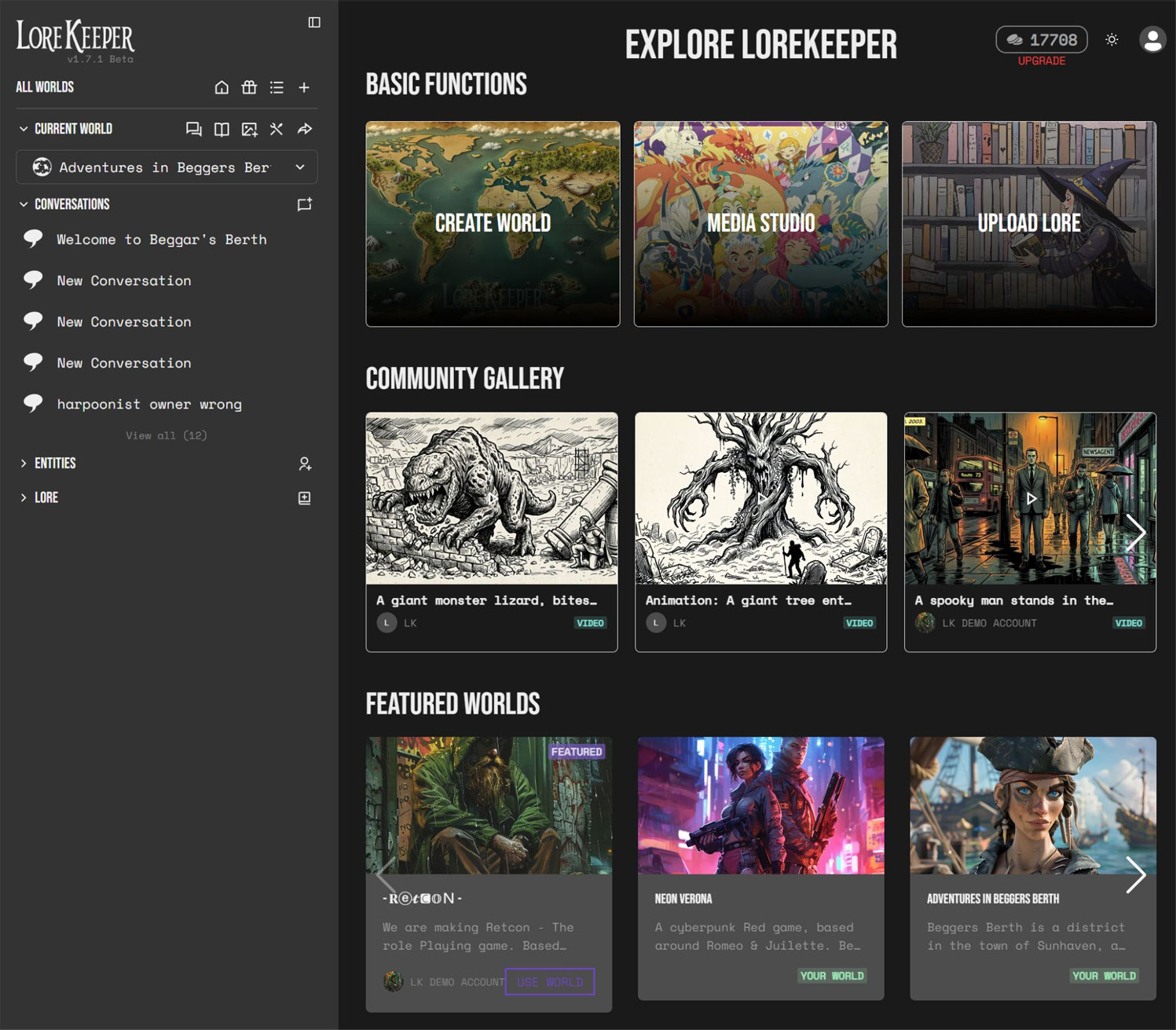Toggle the light/dark theme sun icon
This screenshot has width=1176, height=1030.
point(1112,39)
